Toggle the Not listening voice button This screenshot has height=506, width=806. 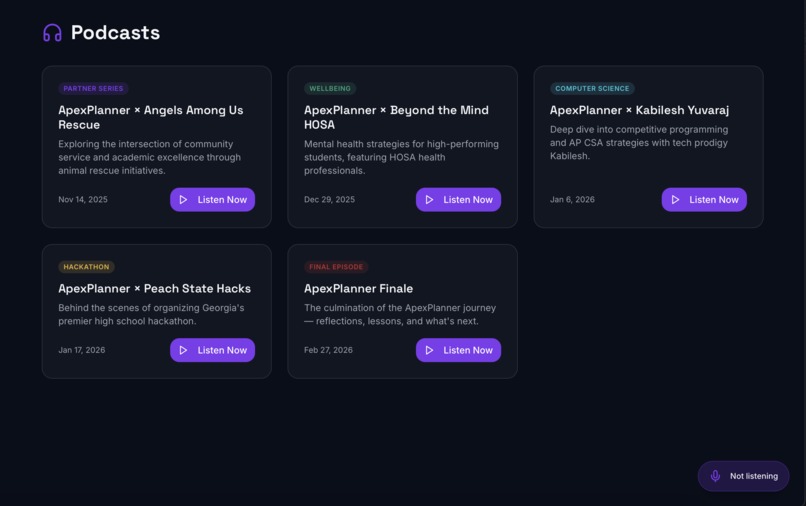(x=744, y=476)
